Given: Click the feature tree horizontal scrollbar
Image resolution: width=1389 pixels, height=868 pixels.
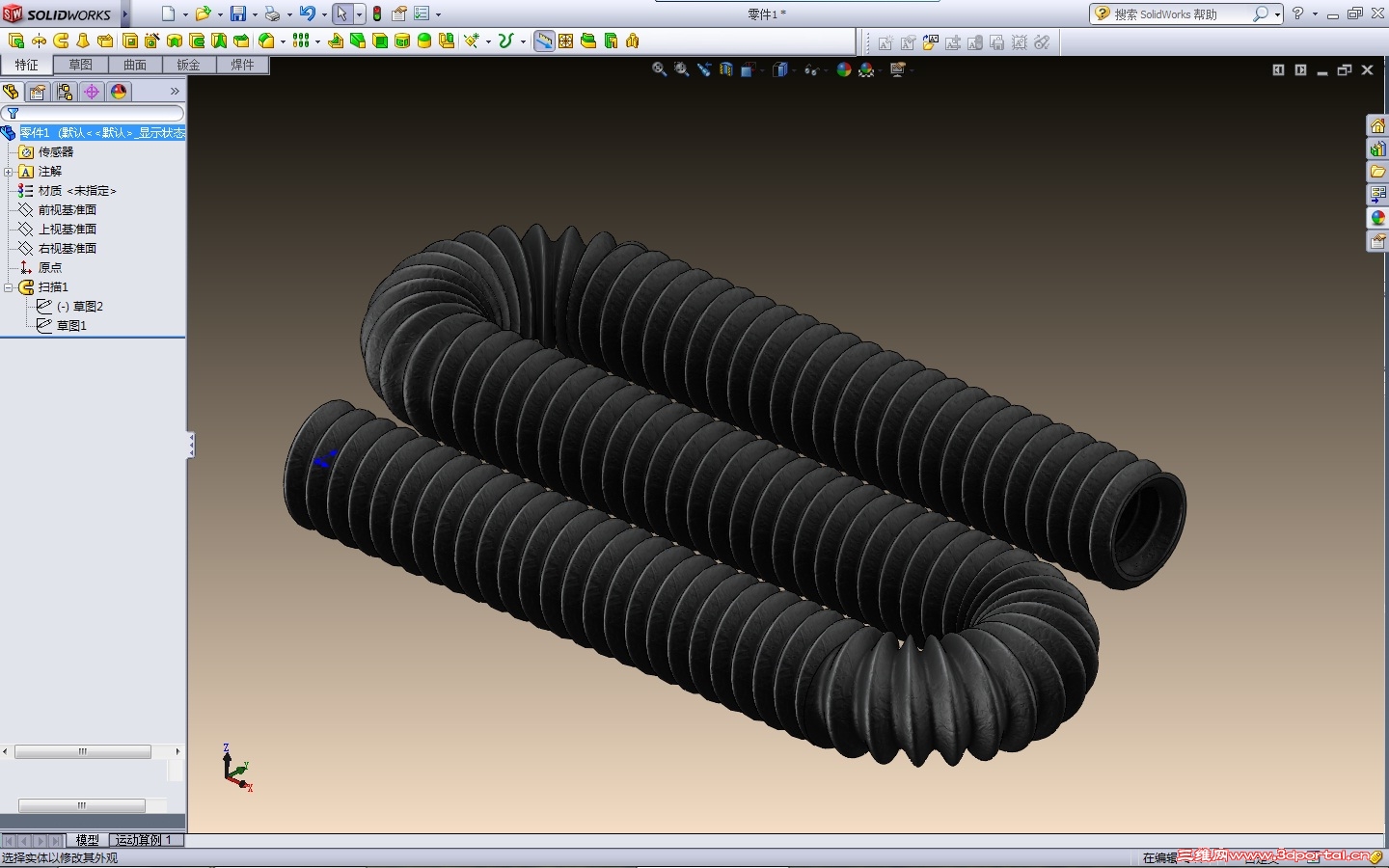Looking at the screenshot, I should tap(83, 751).
